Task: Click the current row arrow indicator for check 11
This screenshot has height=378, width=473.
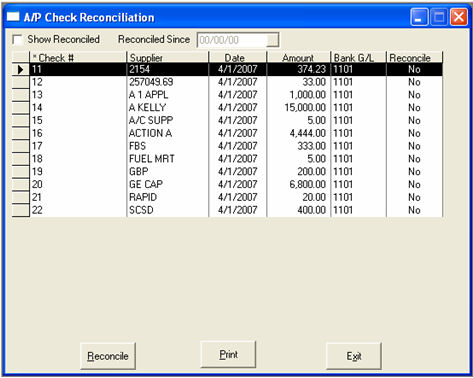Action: 21,69
